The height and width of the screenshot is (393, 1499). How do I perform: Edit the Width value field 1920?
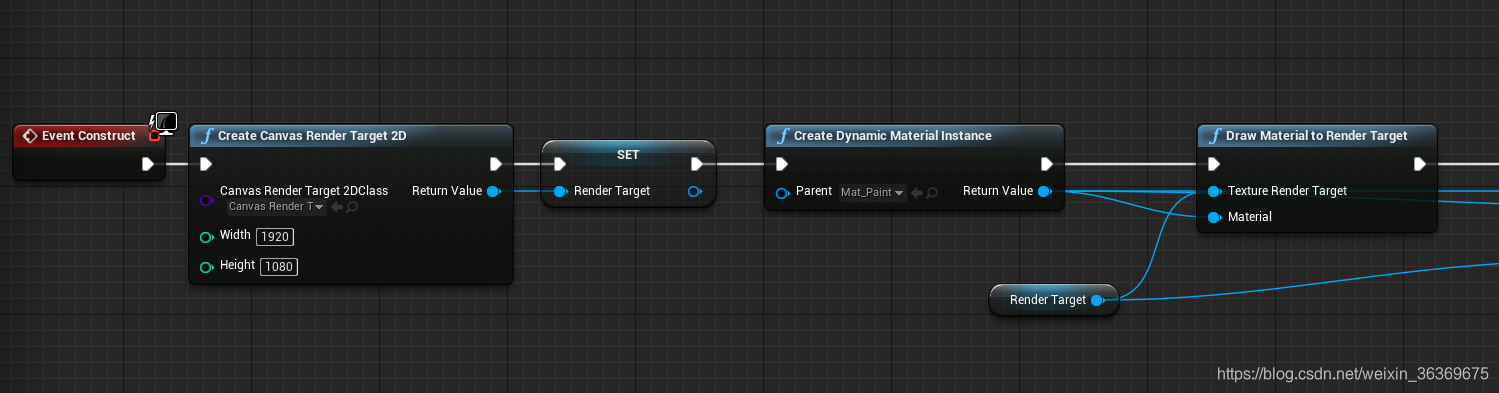point(275,237)
